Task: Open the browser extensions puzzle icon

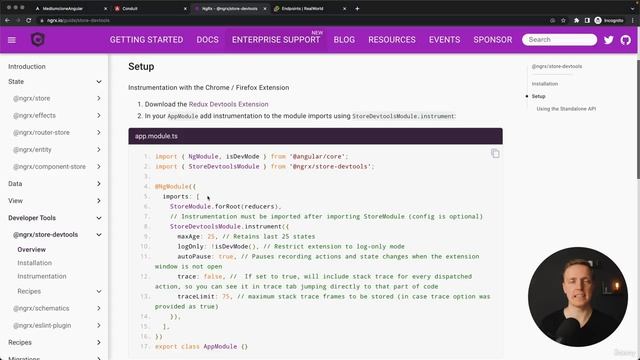Action: 576,20
